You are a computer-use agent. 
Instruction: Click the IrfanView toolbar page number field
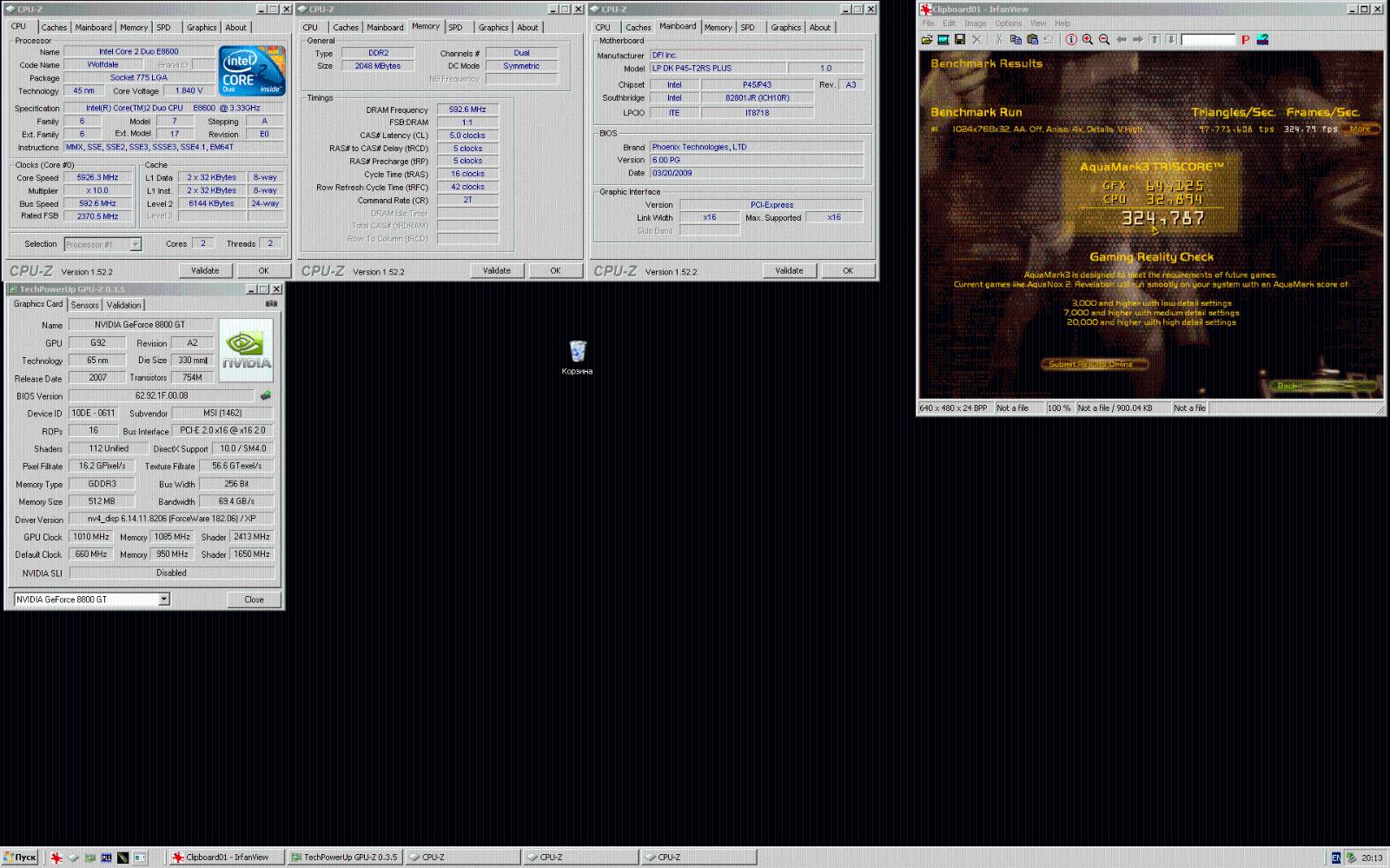click(1208, 40)
